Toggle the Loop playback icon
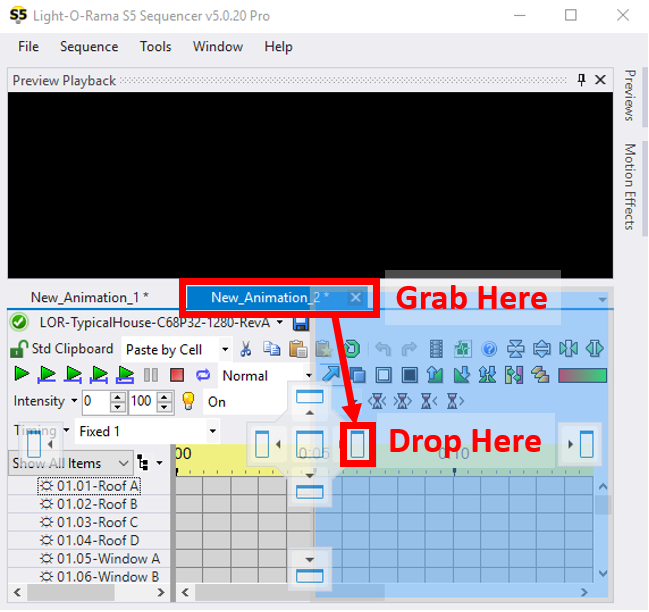Screen dimensions: 649x612 tap(203, 375)
